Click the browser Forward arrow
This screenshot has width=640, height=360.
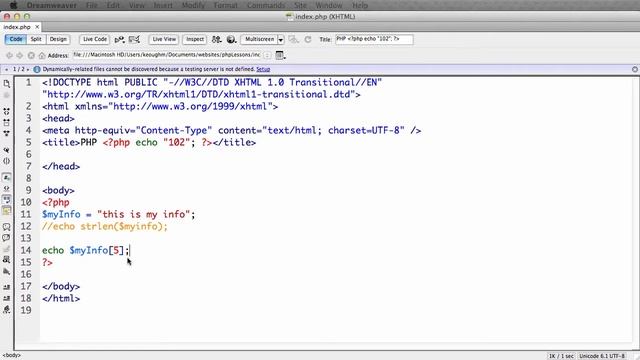[x=20, y=55]
